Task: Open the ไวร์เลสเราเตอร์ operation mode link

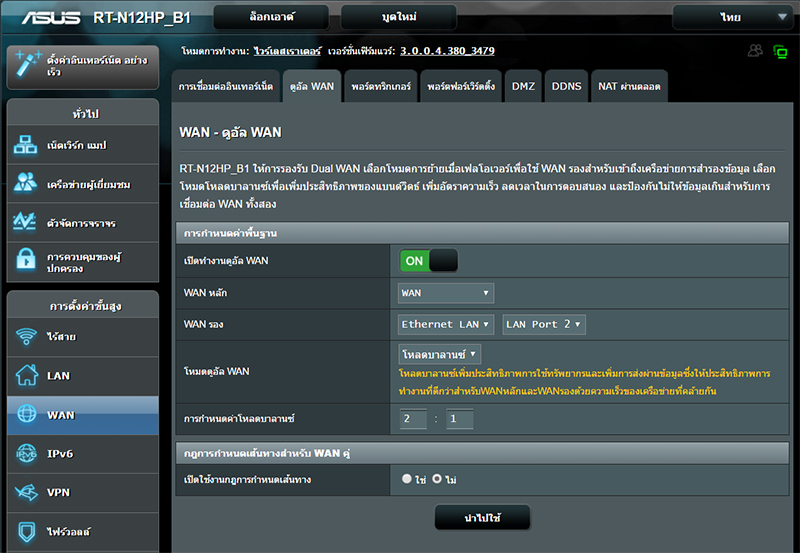Action: coord(287,51)
